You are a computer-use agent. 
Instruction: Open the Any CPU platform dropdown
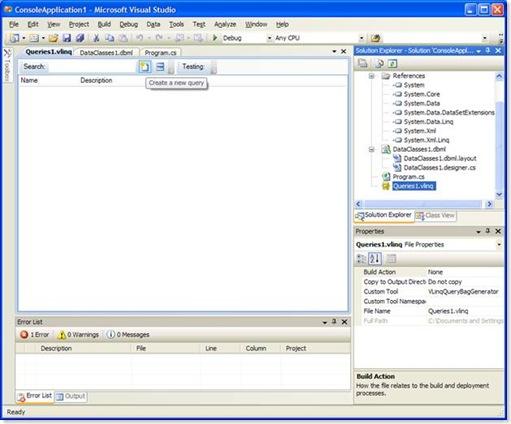coord(362,38)
